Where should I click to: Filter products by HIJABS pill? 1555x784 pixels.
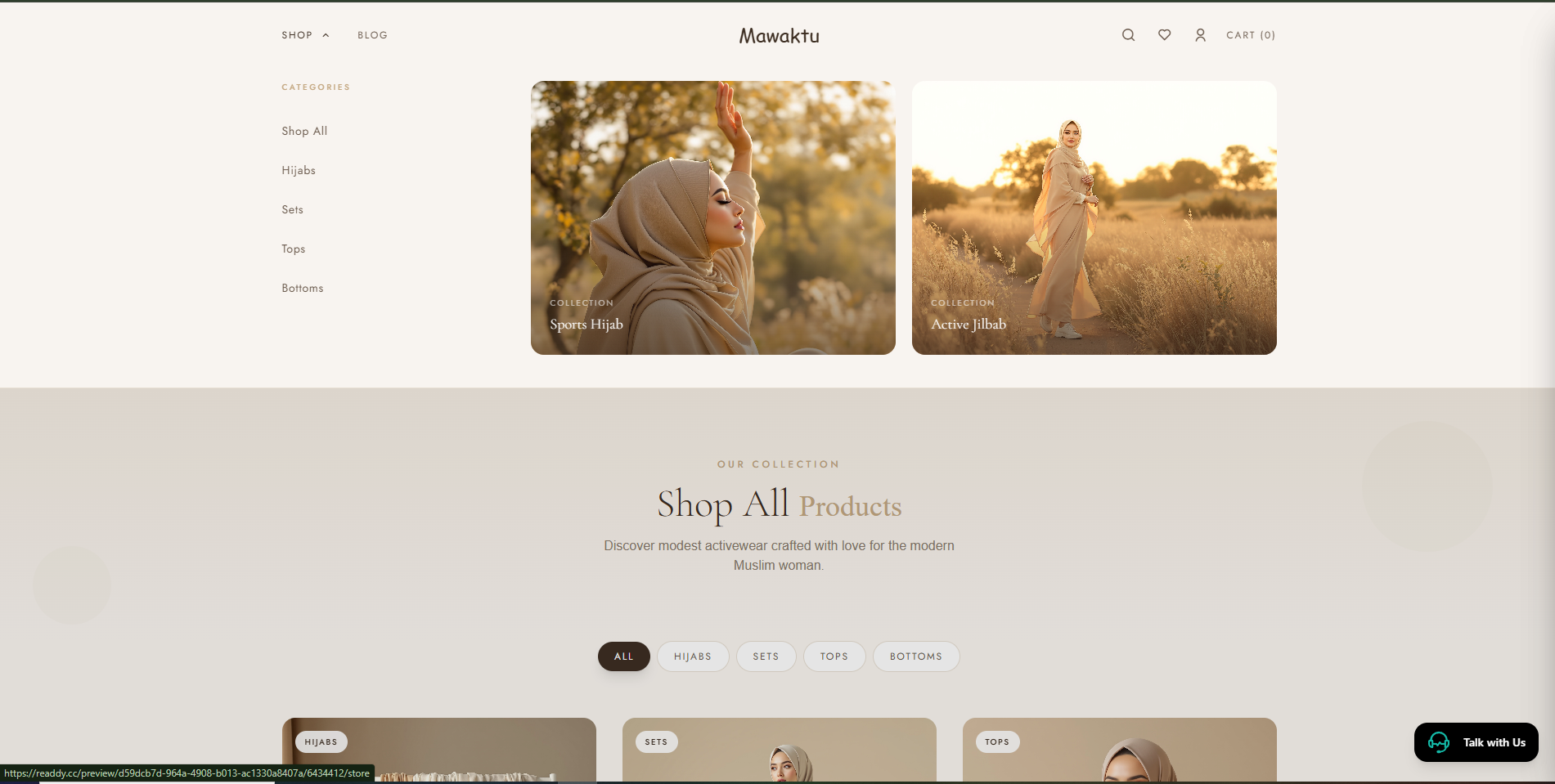[693, 656]
